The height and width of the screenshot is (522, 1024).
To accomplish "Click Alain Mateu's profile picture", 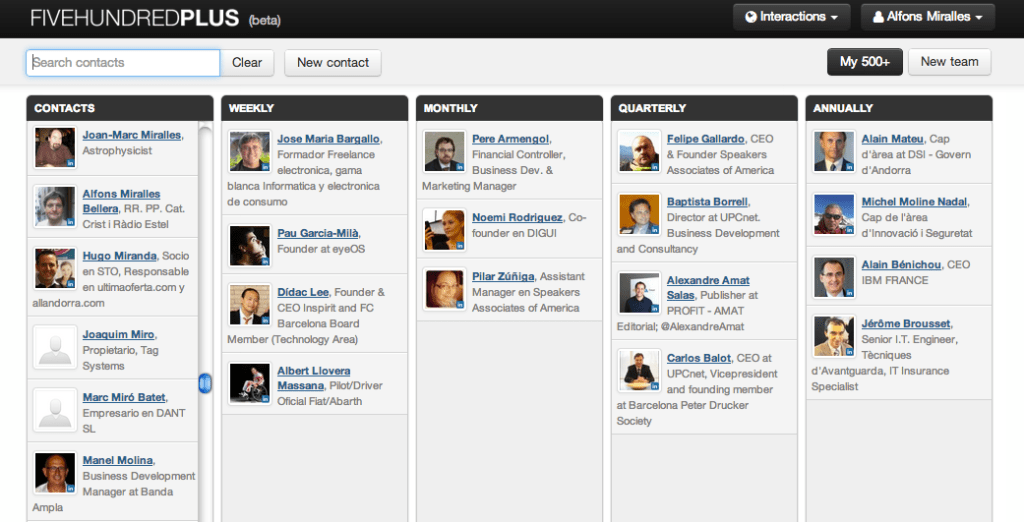I will pos(833,151).
